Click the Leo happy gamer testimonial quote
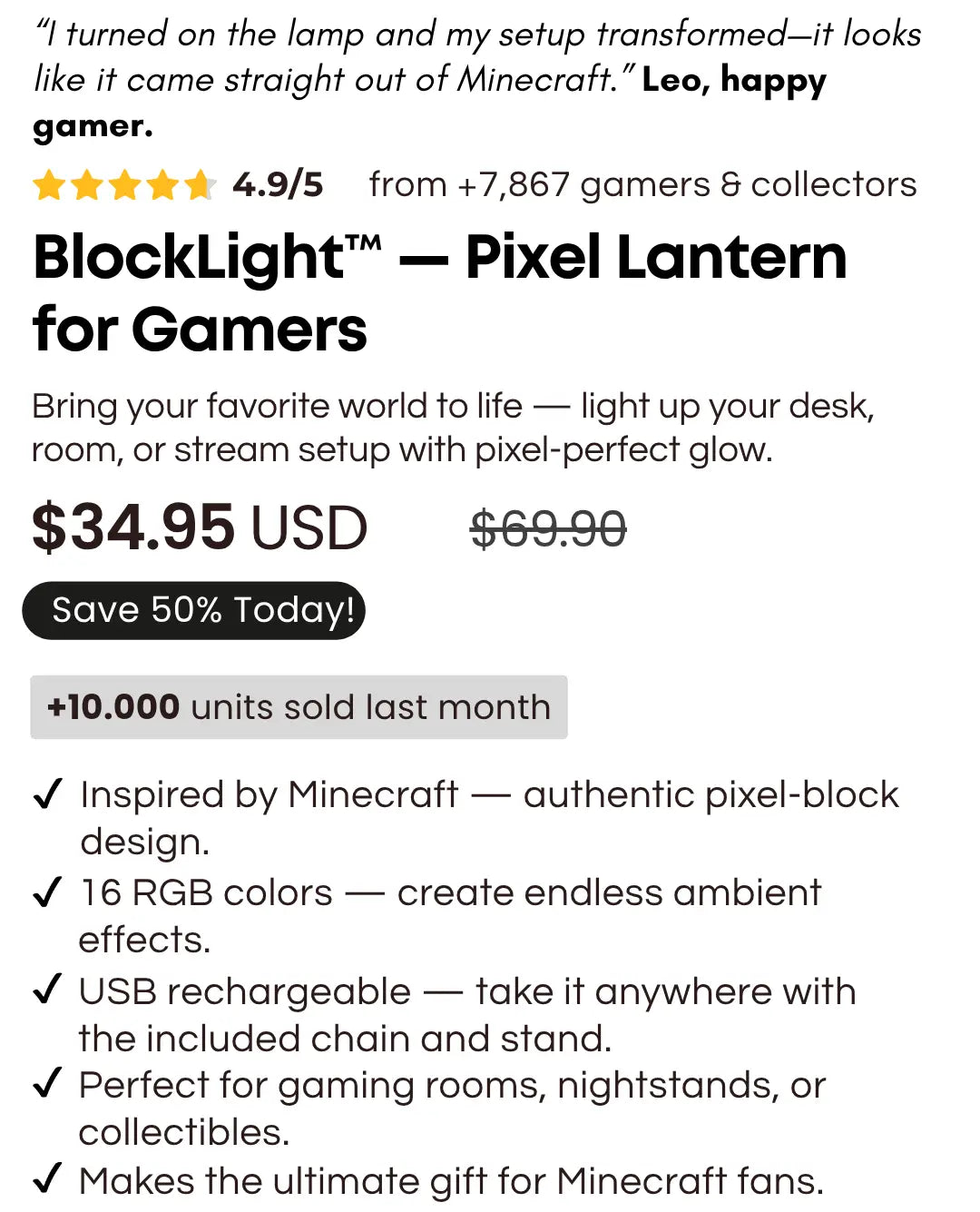The width and height of the screenshot is (980, 1212). 476,80
